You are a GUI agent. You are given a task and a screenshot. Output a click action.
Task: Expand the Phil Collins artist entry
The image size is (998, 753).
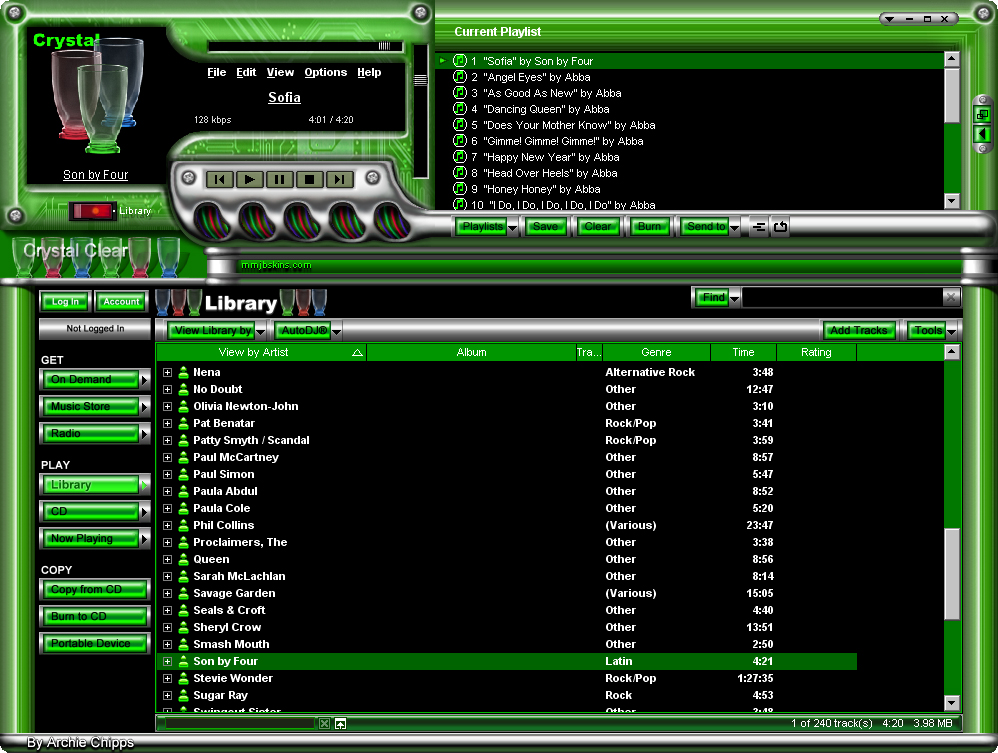coord(168,525)
